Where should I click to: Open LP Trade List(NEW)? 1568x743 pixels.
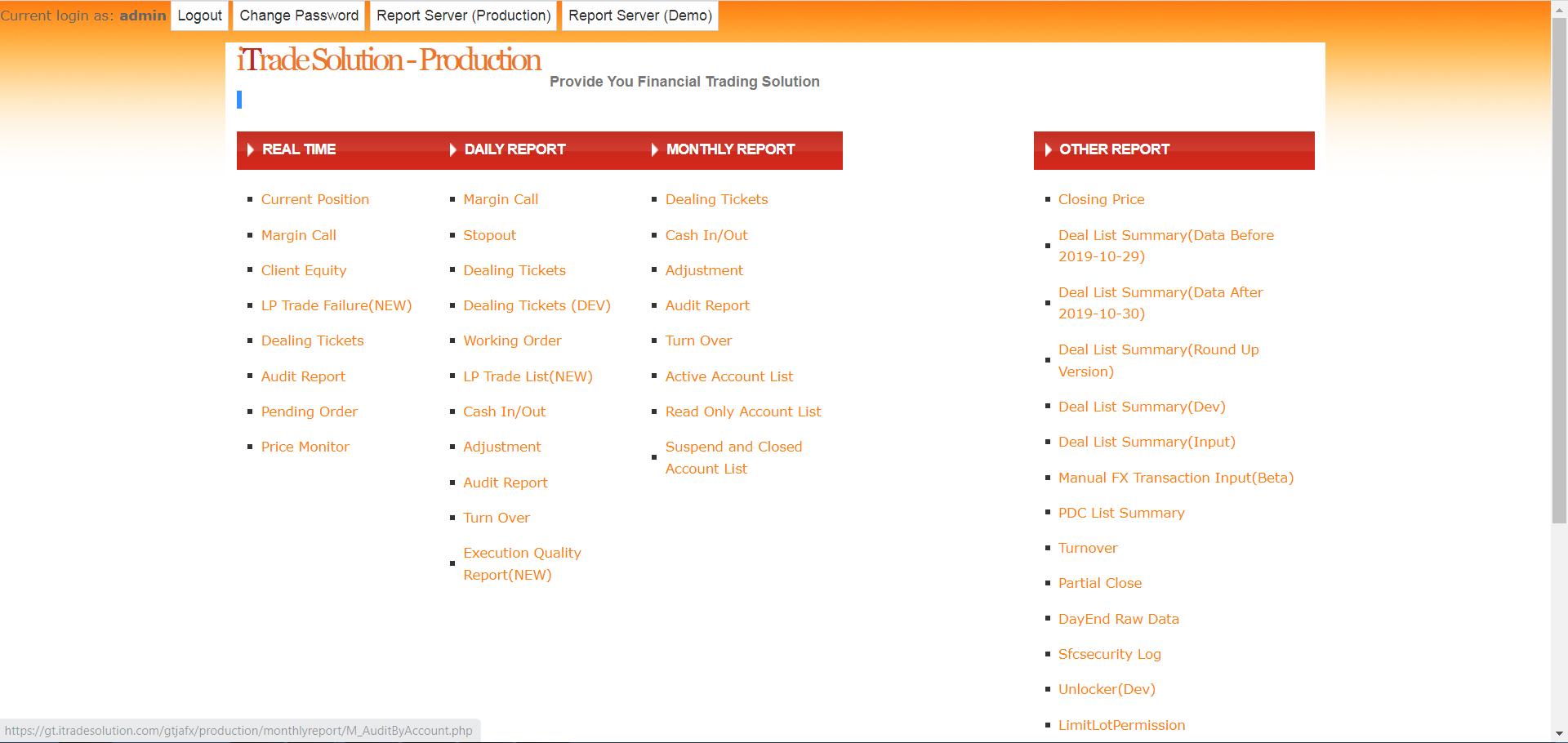pyautogui.click(x=528, y=376)
